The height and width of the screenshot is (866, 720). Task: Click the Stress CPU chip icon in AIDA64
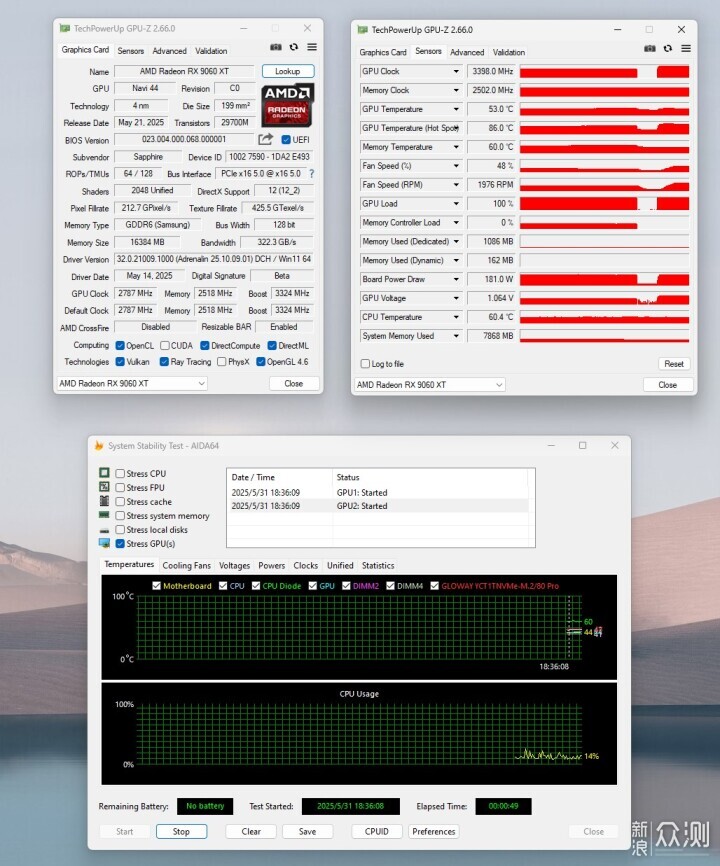[104, 473]
